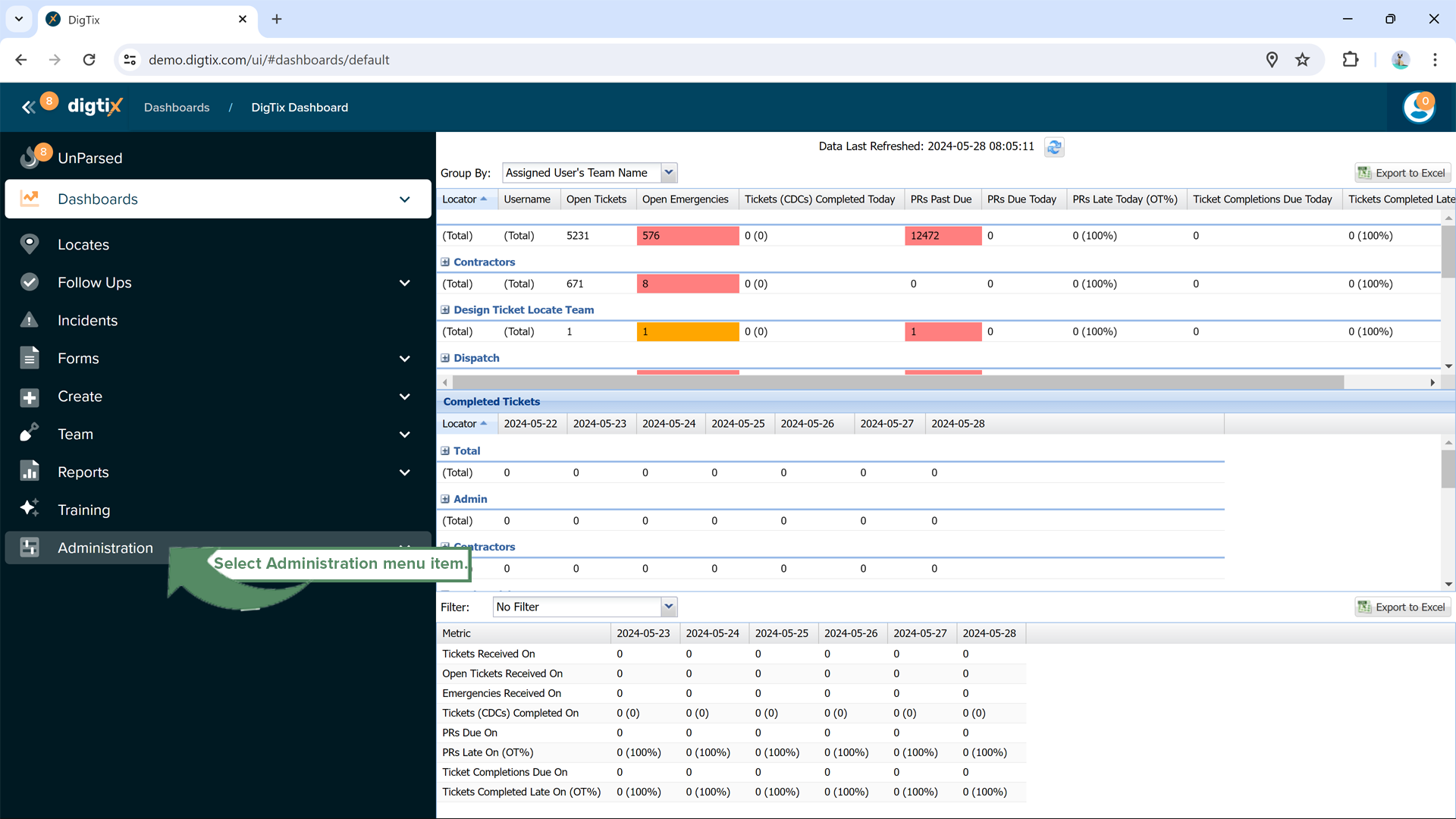Expand the Follow Ups menu chevron

click(x=404, y=283)
